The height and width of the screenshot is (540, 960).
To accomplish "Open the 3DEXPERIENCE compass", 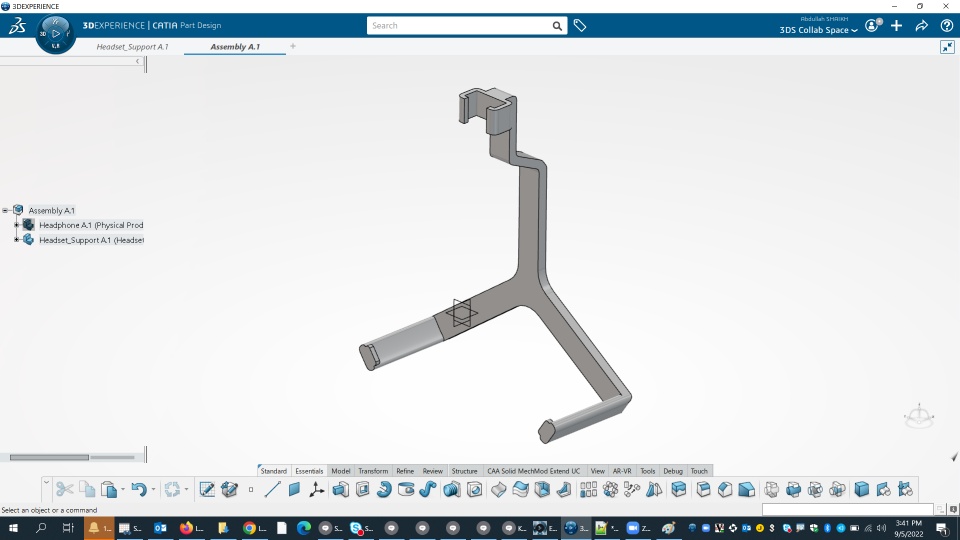I will click(56, 33).
